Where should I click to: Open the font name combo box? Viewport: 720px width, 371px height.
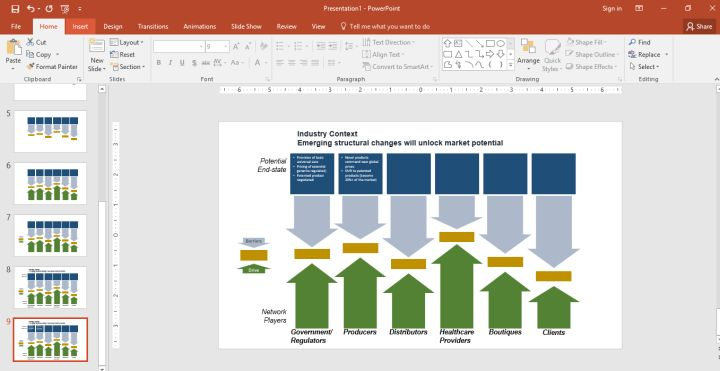tap(179, 46)
